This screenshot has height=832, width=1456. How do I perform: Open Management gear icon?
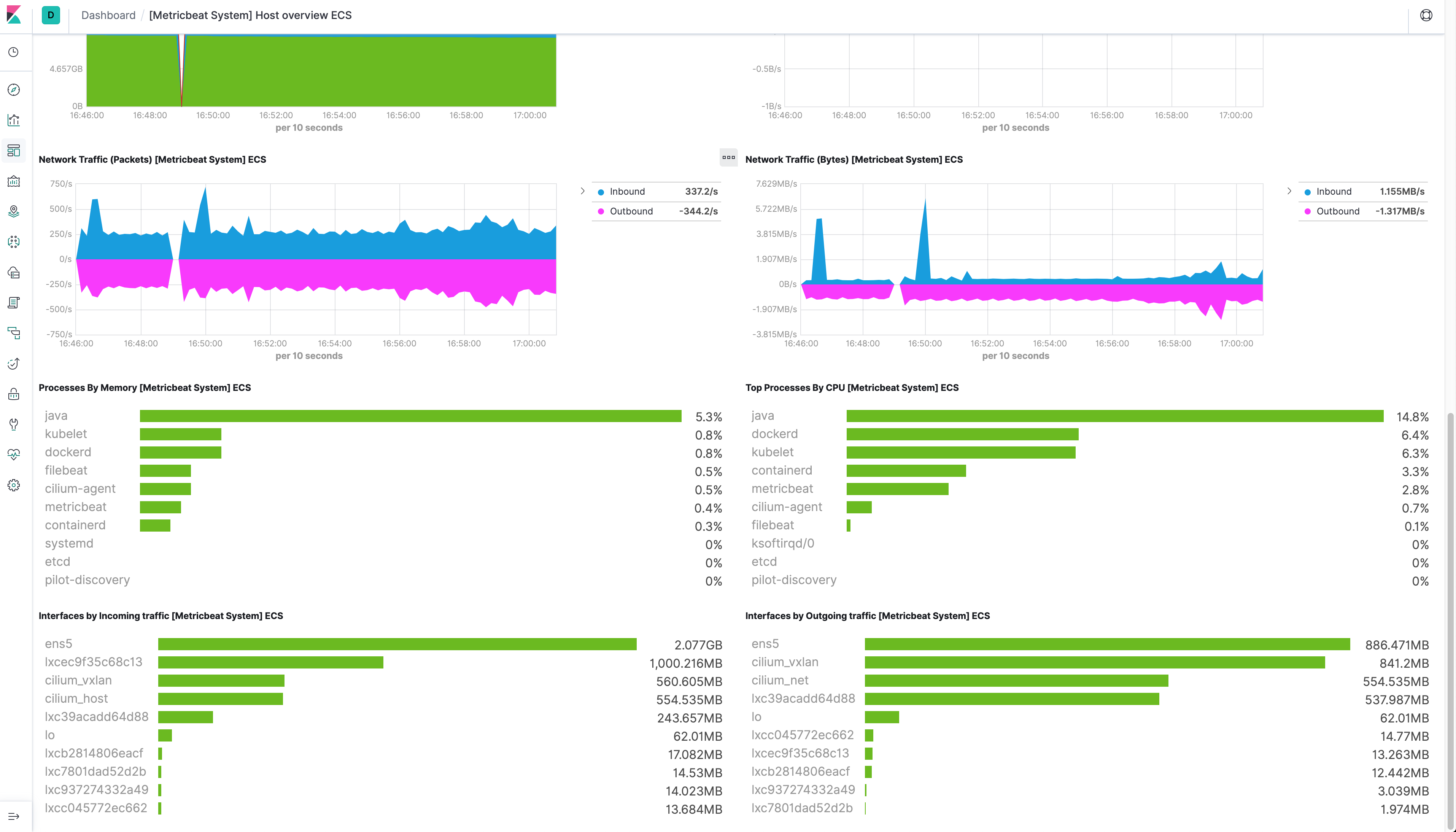click(14, 485)
